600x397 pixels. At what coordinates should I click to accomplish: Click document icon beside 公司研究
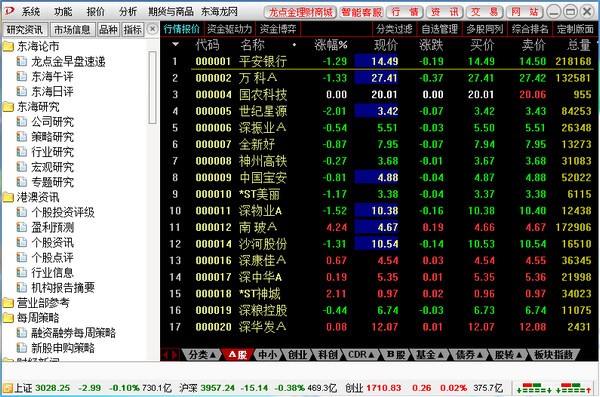click(x=22, y=122)
